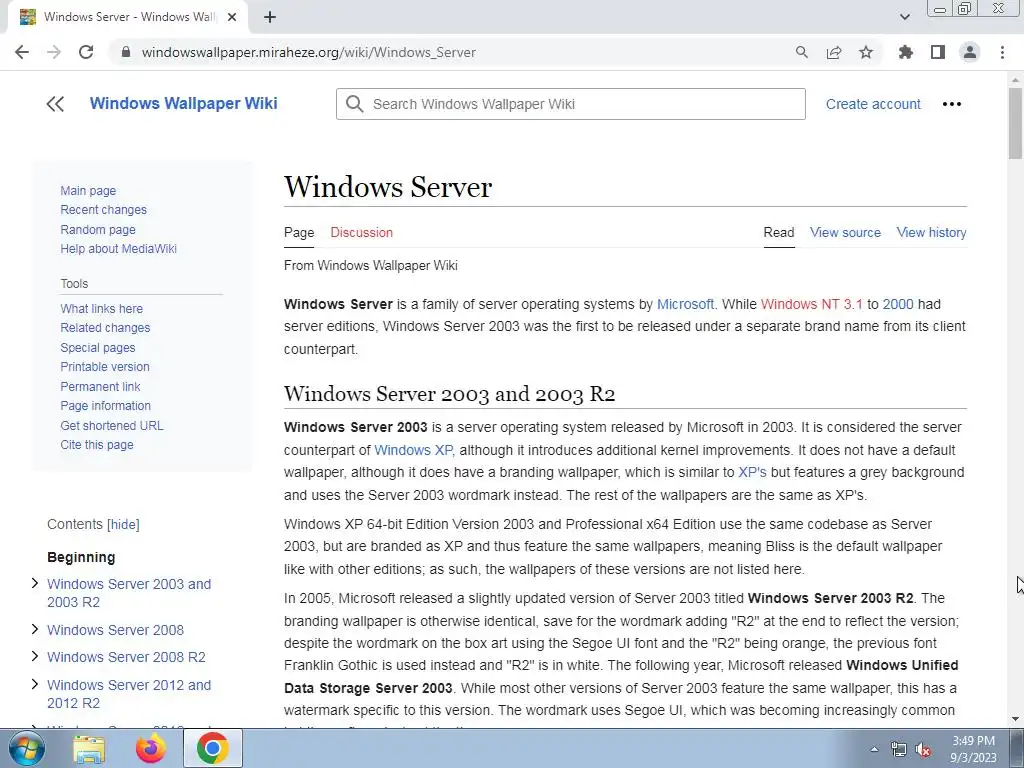Open Special pages link
The width and height of the screenshot is (1024, 768).
click(97, 348)
